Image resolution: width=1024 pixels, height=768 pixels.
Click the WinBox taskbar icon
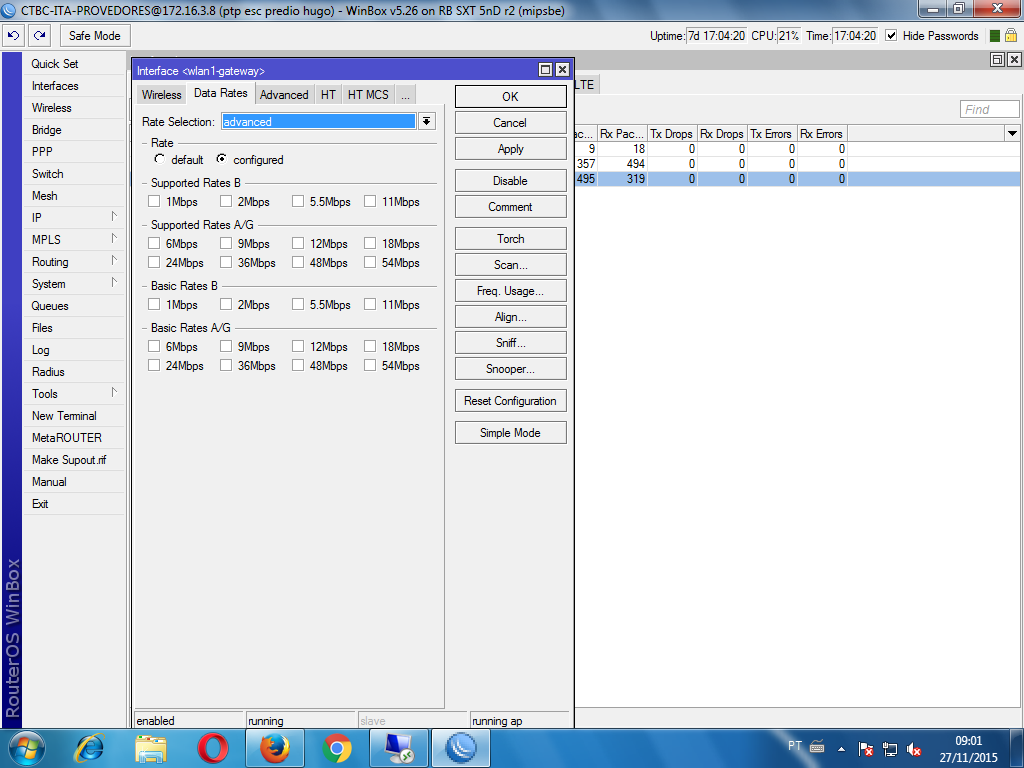460,748
